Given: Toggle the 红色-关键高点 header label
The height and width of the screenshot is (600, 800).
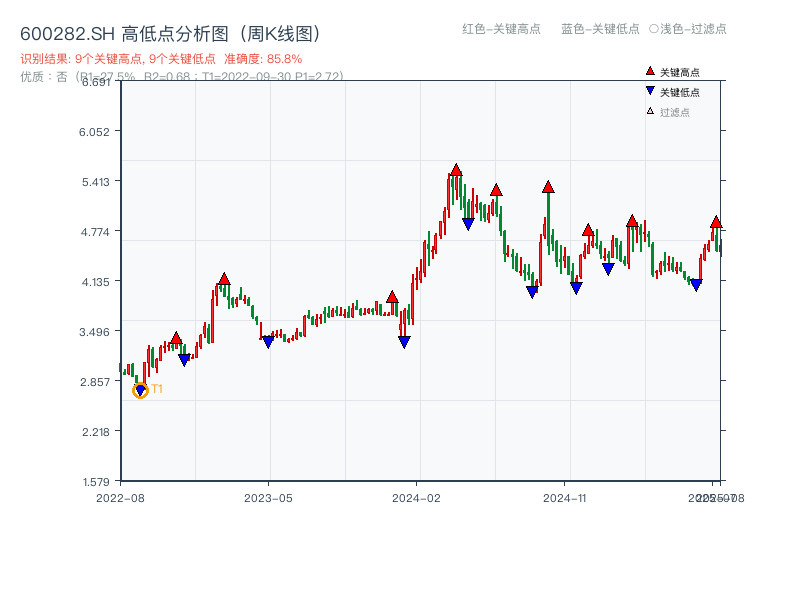Looking at the screenshot, I should tap(501, 29).
